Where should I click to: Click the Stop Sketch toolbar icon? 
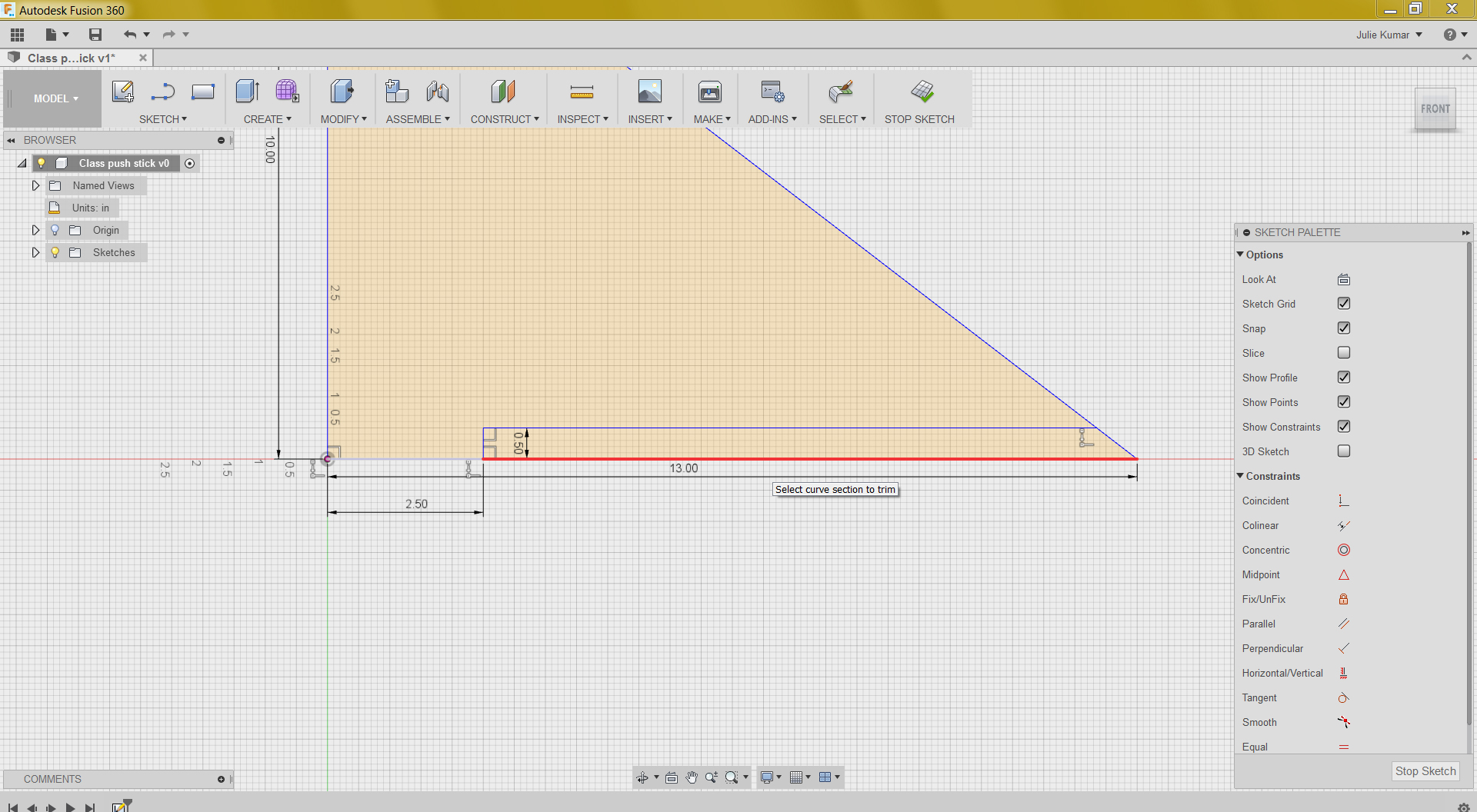922,92
